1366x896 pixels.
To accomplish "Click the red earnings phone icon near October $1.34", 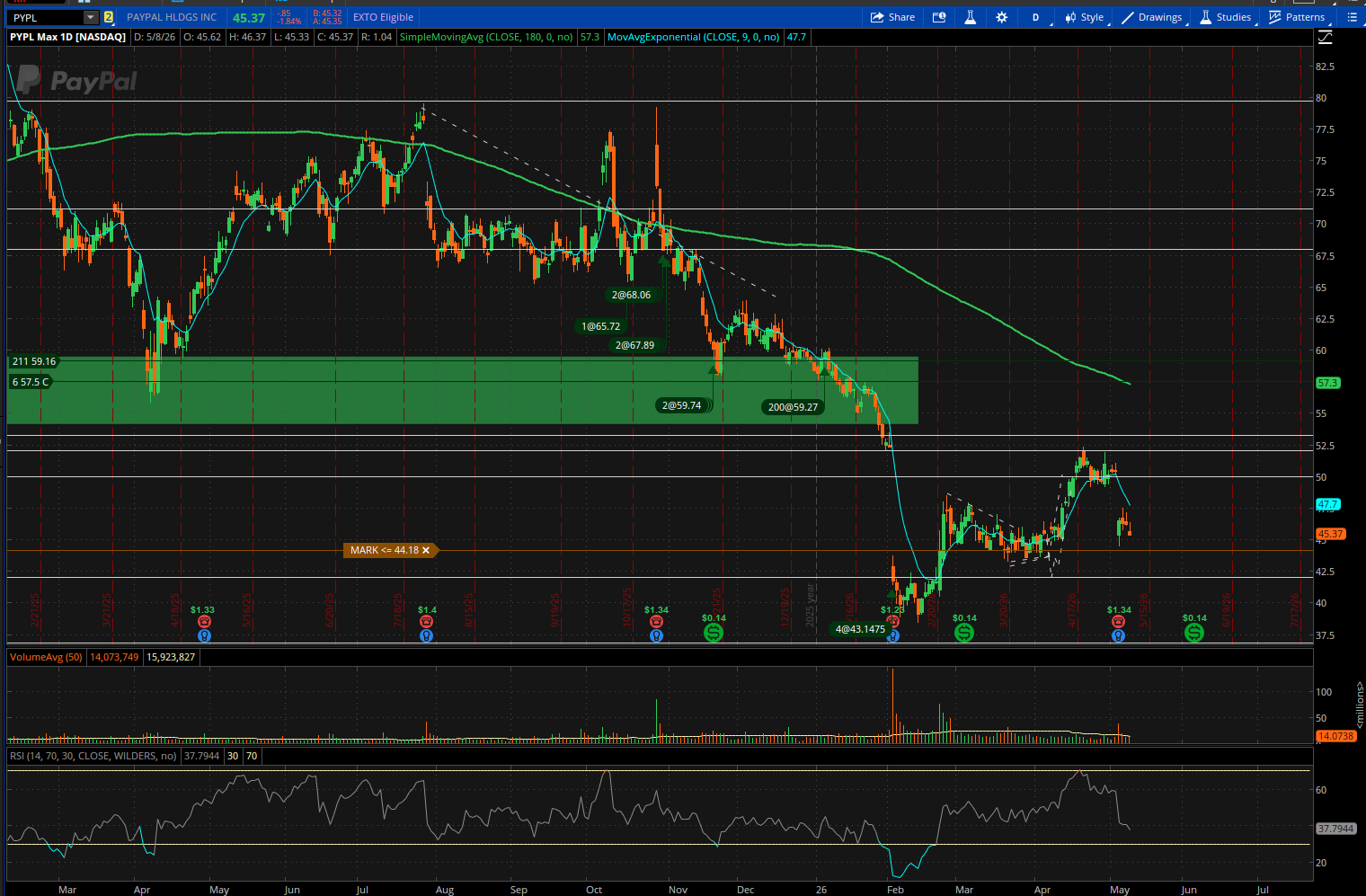I will [657, 622].
